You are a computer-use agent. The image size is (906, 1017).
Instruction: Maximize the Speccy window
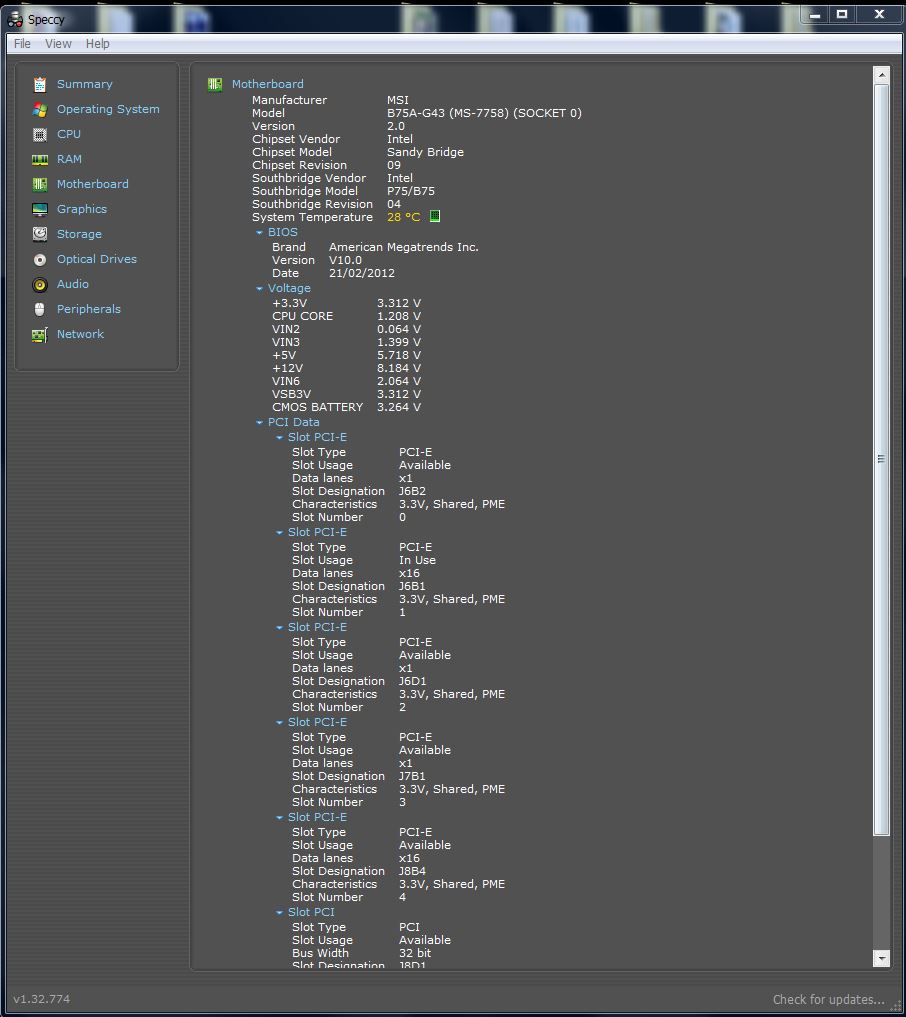(842, 14)
